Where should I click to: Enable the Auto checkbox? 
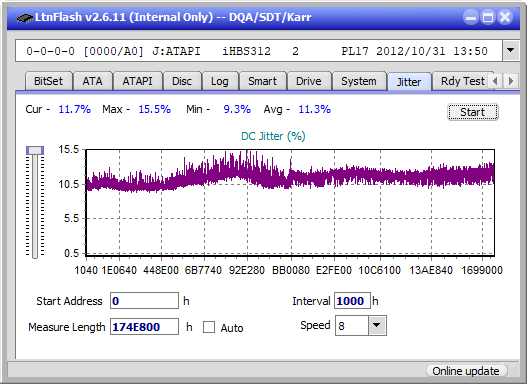[x=209, y=327]
